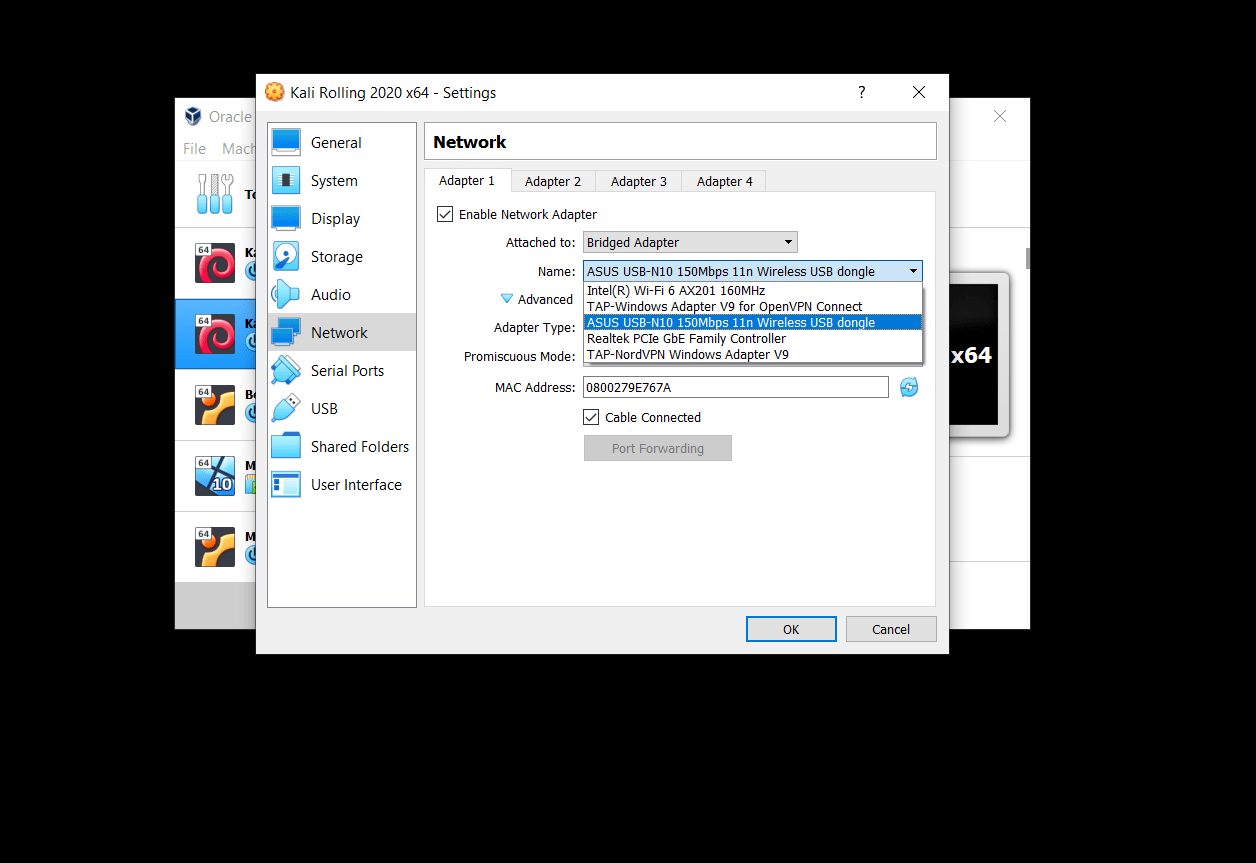Click OK to save settings
The height and width of the screenshot is (863, 1256).
tap(791, 629)
